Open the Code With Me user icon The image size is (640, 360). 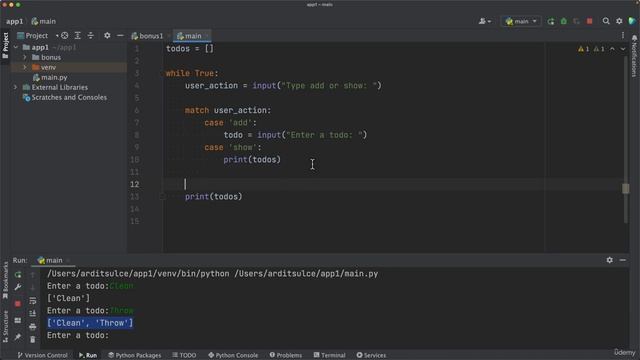click(x=485, y=21)
